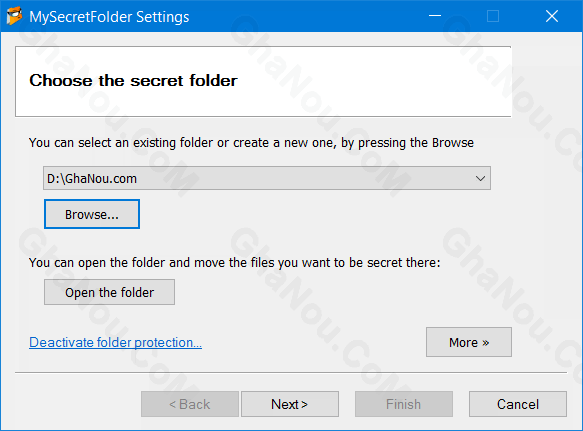Open the Browse... folder picker
Viewport: 583px width, 431px height.
pos(92,214)
